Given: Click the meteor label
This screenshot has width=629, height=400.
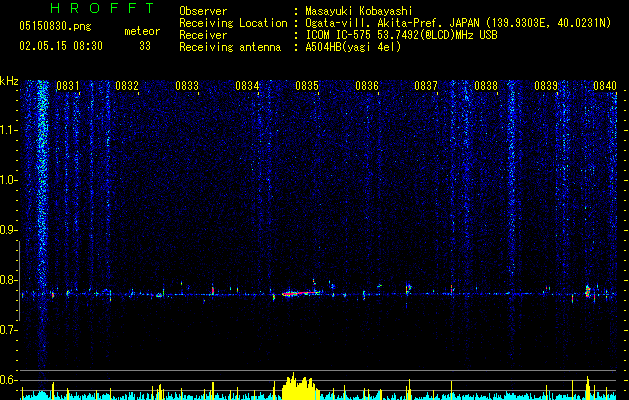Looking at the screenshot, I should point(142,31).
